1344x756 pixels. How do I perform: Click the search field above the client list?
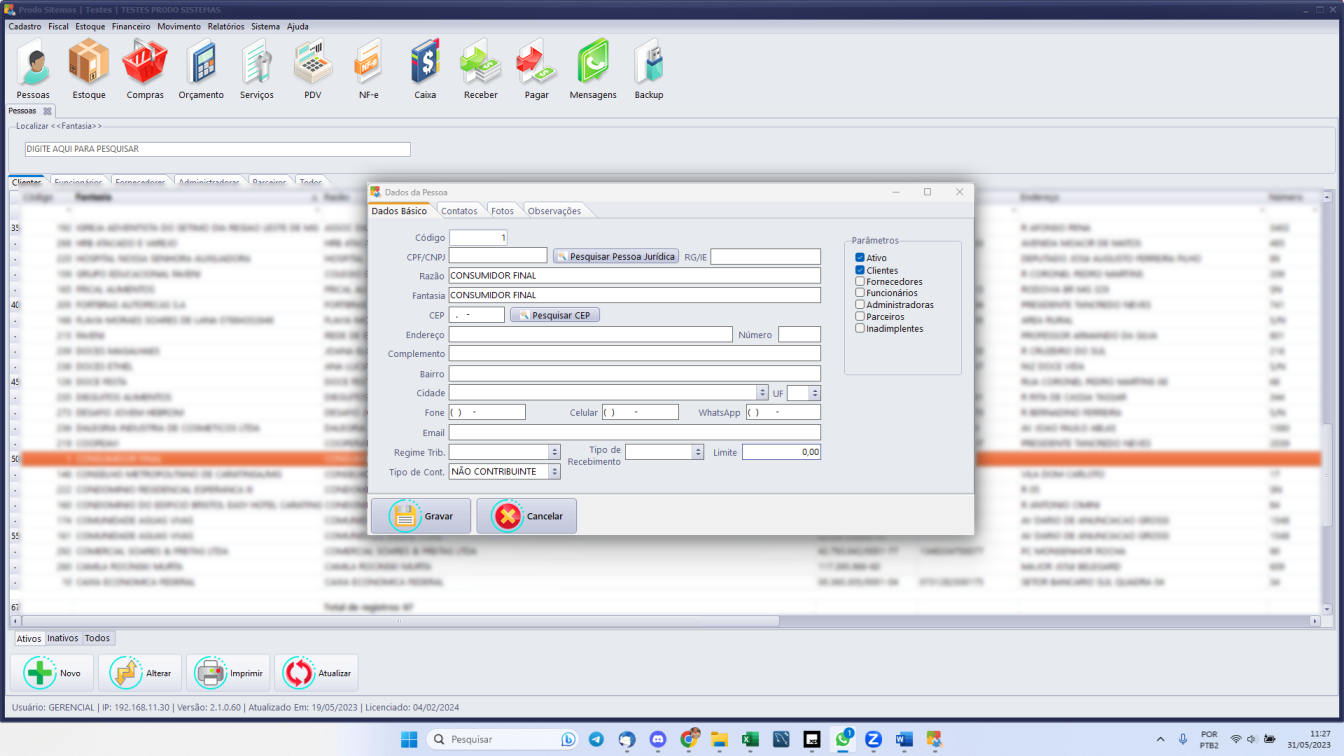point(217,148)
